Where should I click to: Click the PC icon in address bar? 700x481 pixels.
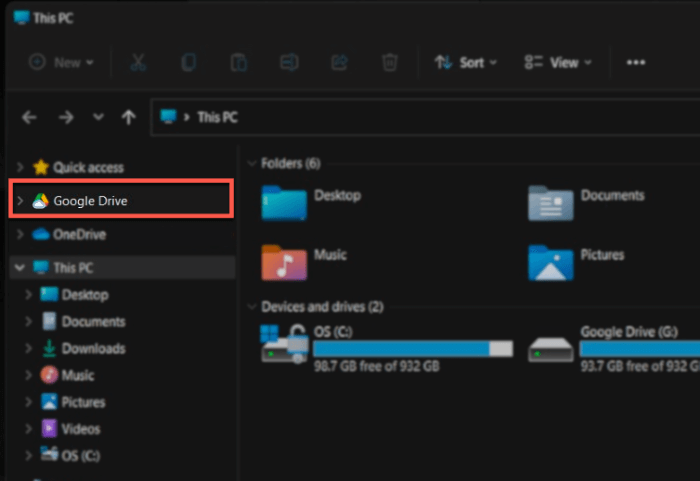(168, 117)
